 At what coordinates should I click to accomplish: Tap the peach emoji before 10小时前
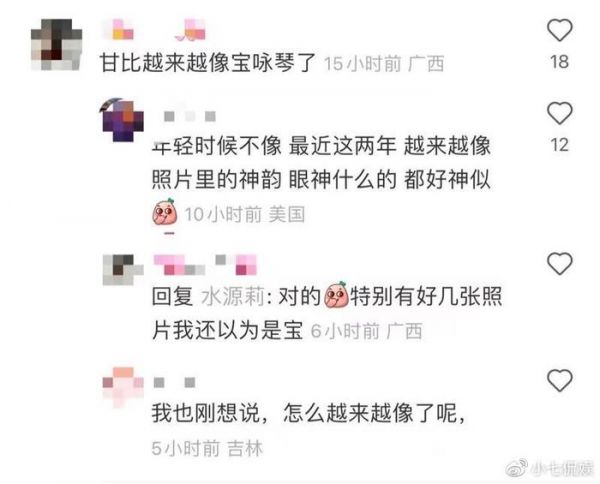(165, 212)
